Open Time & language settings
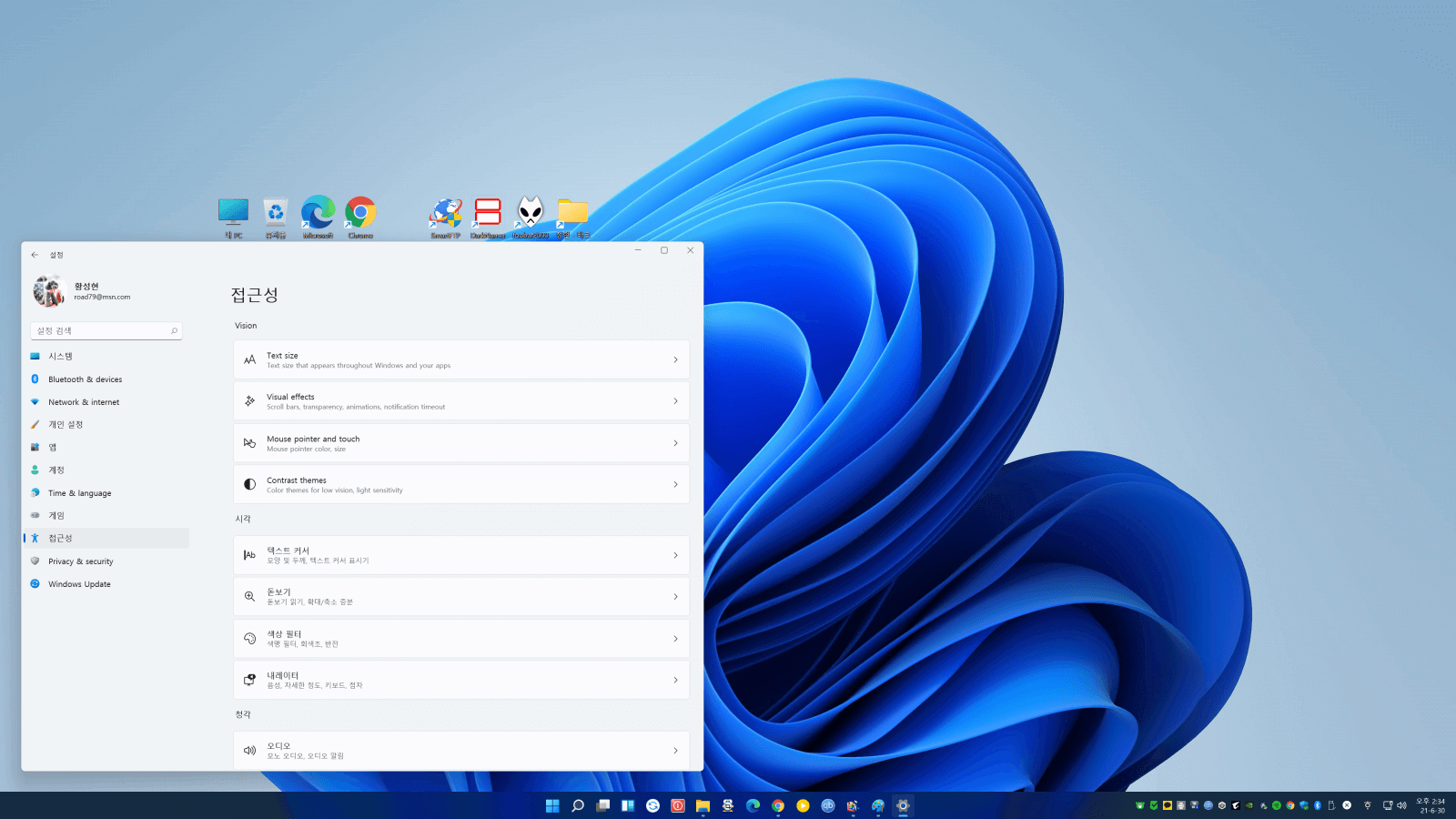 click(x=106, y=492)
